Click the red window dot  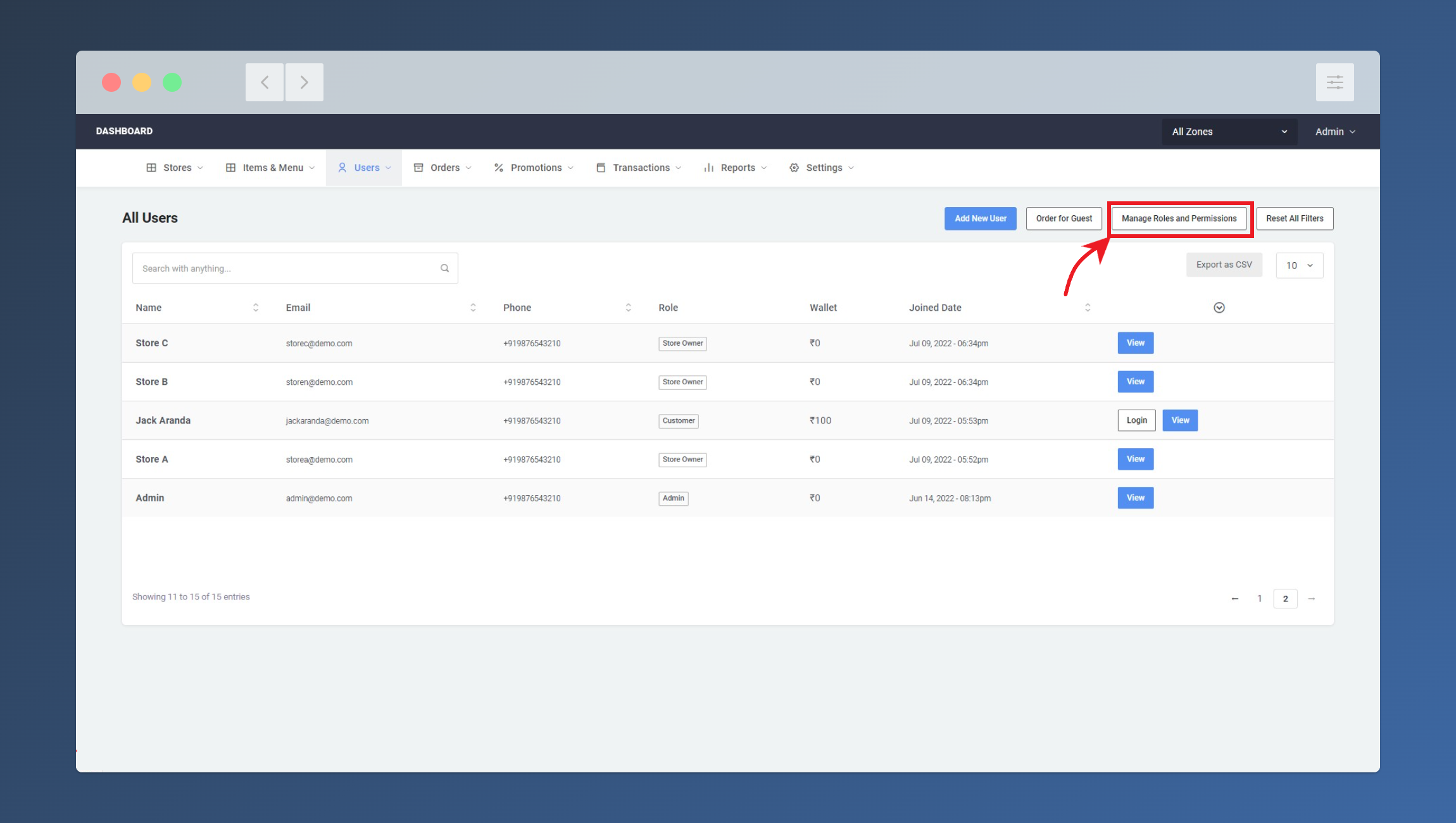tap(111, 82)
